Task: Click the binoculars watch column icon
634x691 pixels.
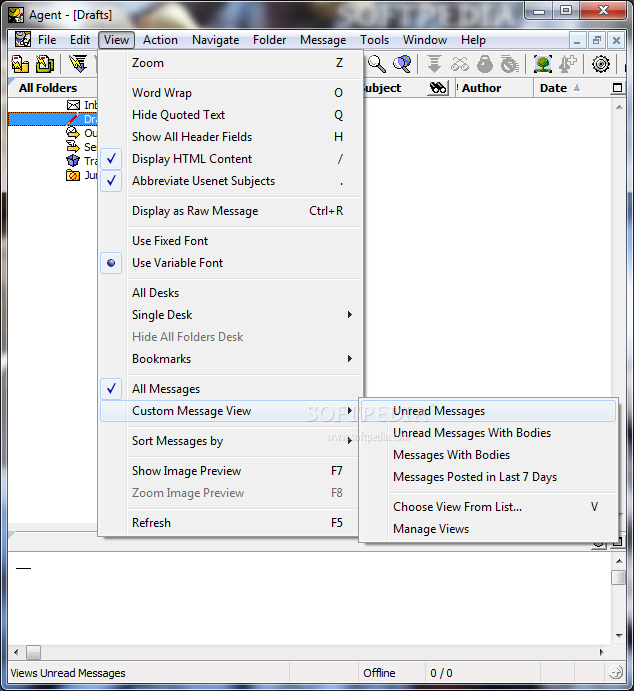Action: coord(438,88)
